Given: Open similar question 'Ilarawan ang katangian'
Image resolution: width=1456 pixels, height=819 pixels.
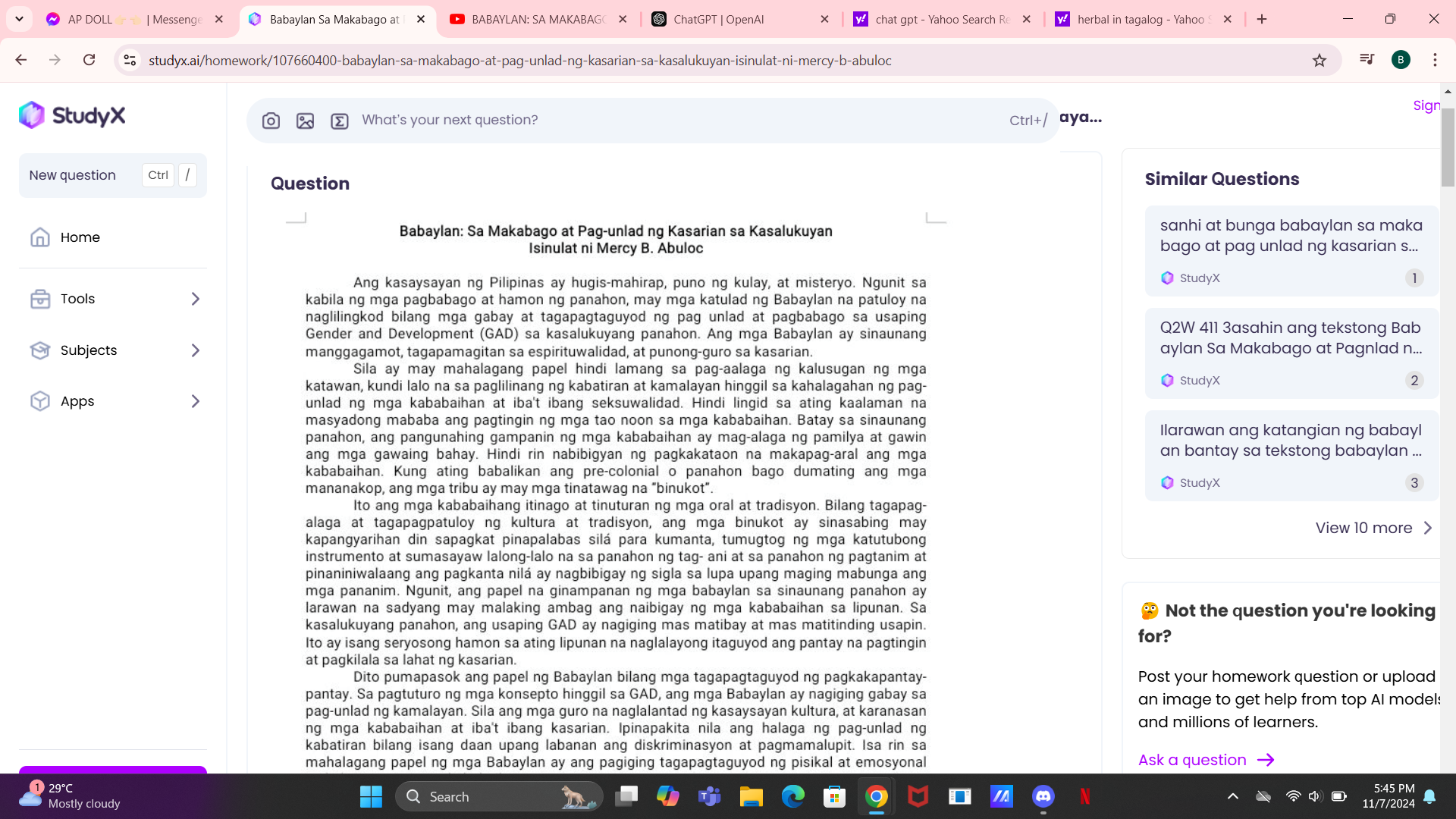Looking at the screenshot, I should [x=1291, y=455].
